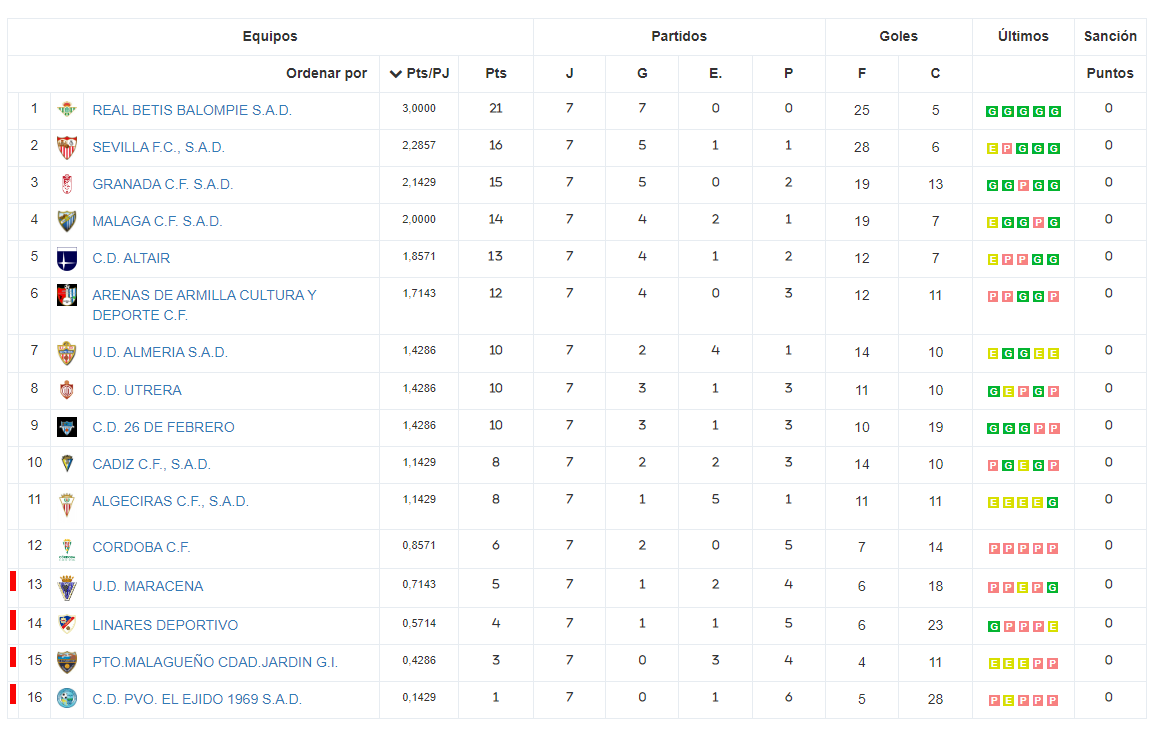Viewport: 1160px width, 729px height.
Task: Sort by the F goals for header
Action: pyautogui.click(x=862, y=73)
